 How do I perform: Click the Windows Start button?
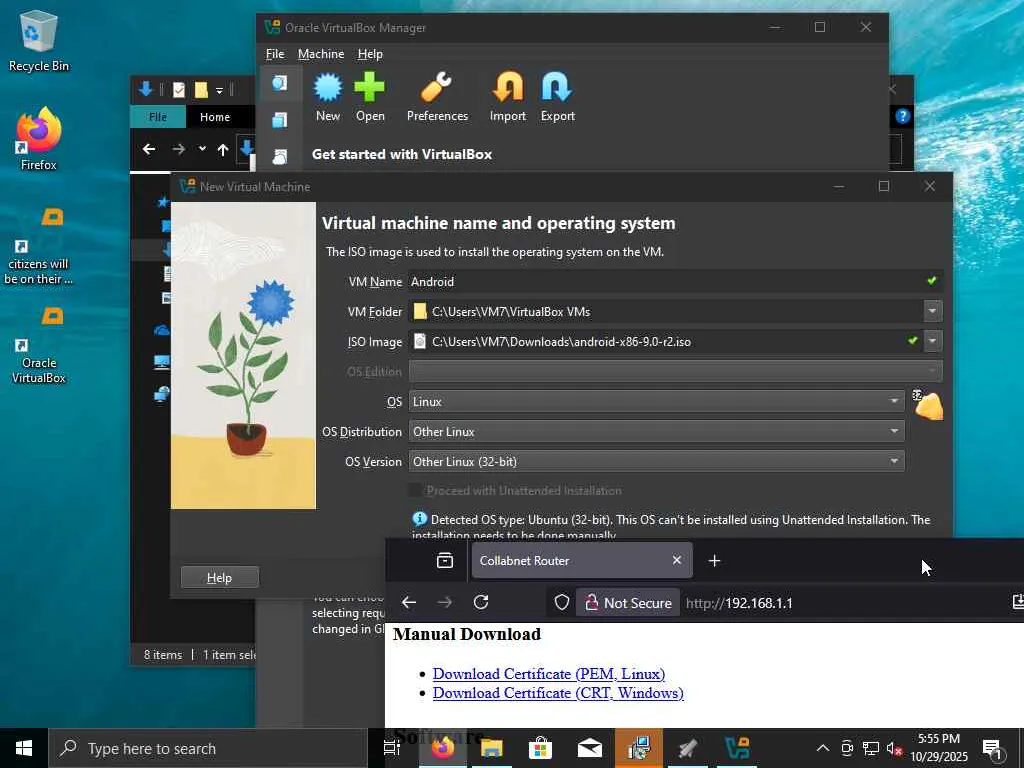pyautogui.click(x=24, y=748)
